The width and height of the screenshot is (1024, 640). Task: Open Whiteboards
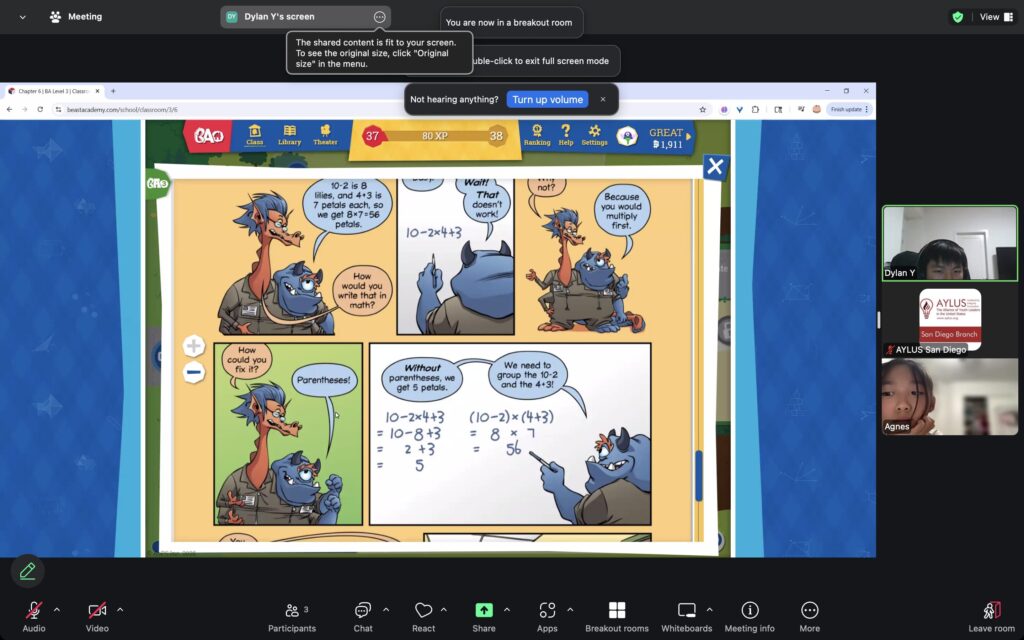tap(687, 611)
